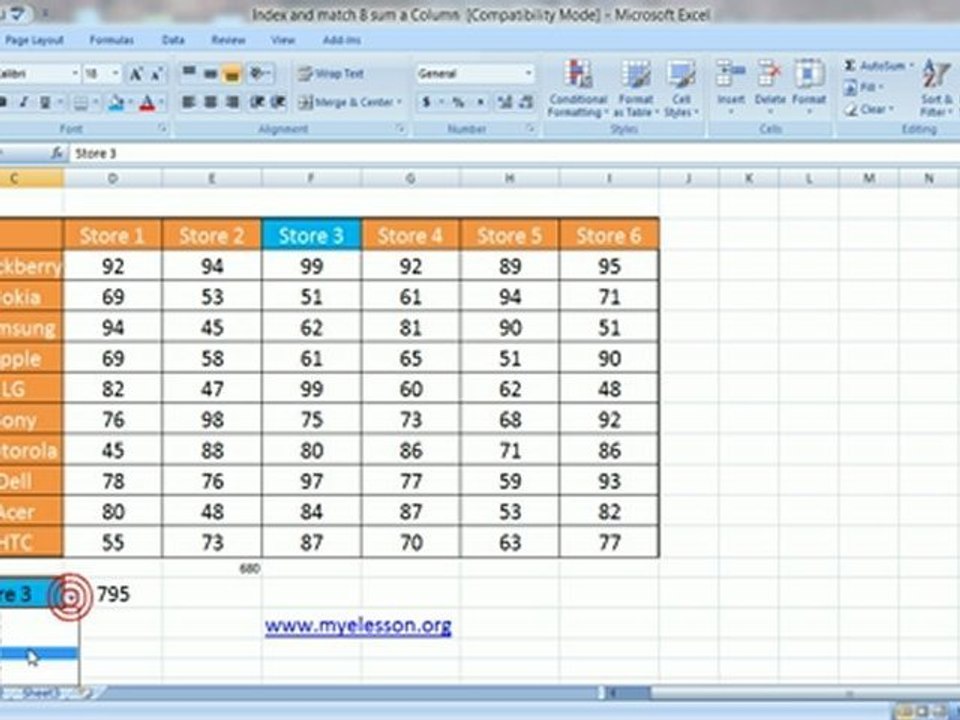Click the Accounting dollar format icon
The width and height of the screenshot is (960, 720).
(426, 102)
